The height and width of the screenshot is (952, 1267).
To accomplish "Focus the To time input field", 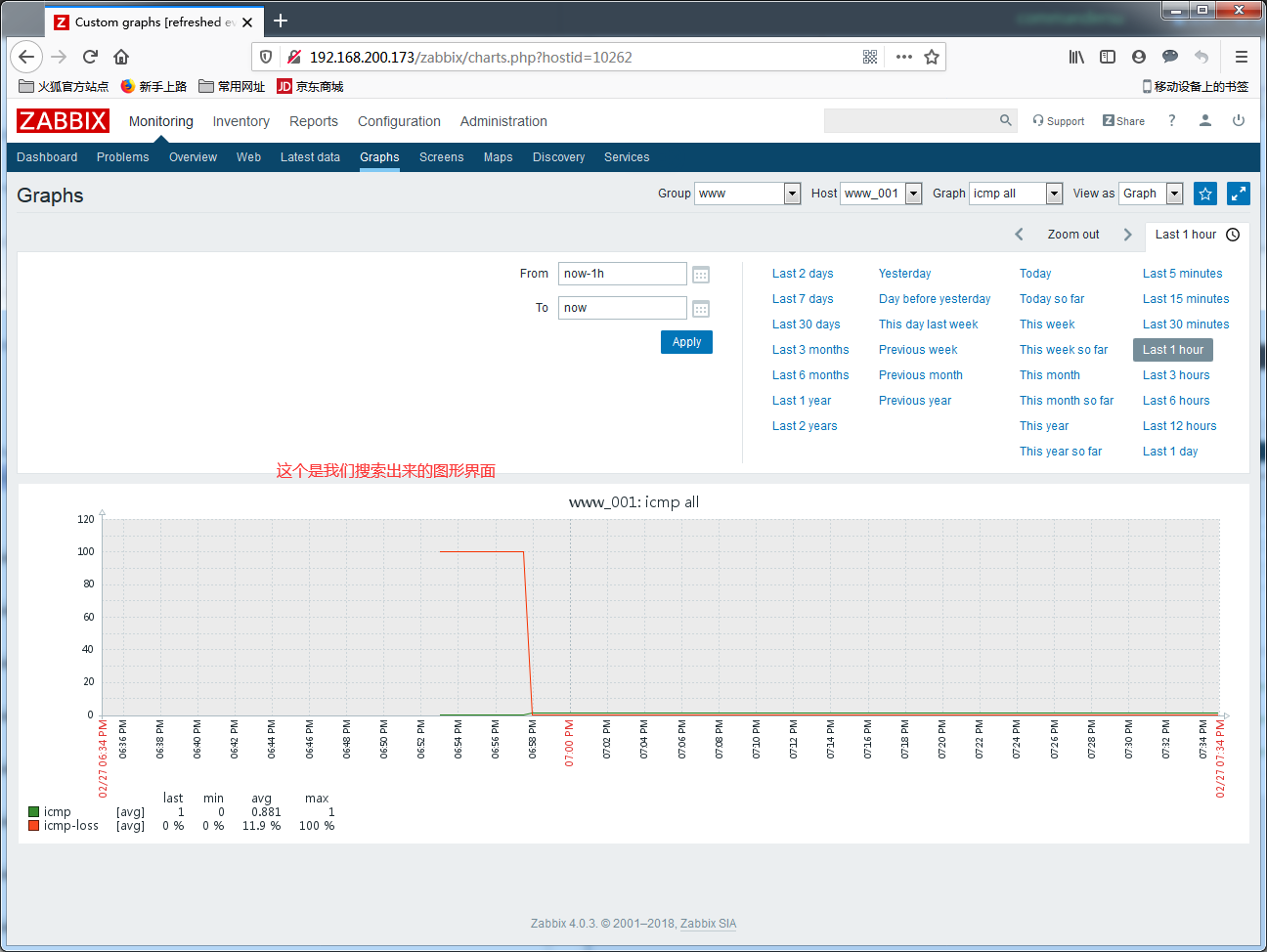I will pos(623,308).
